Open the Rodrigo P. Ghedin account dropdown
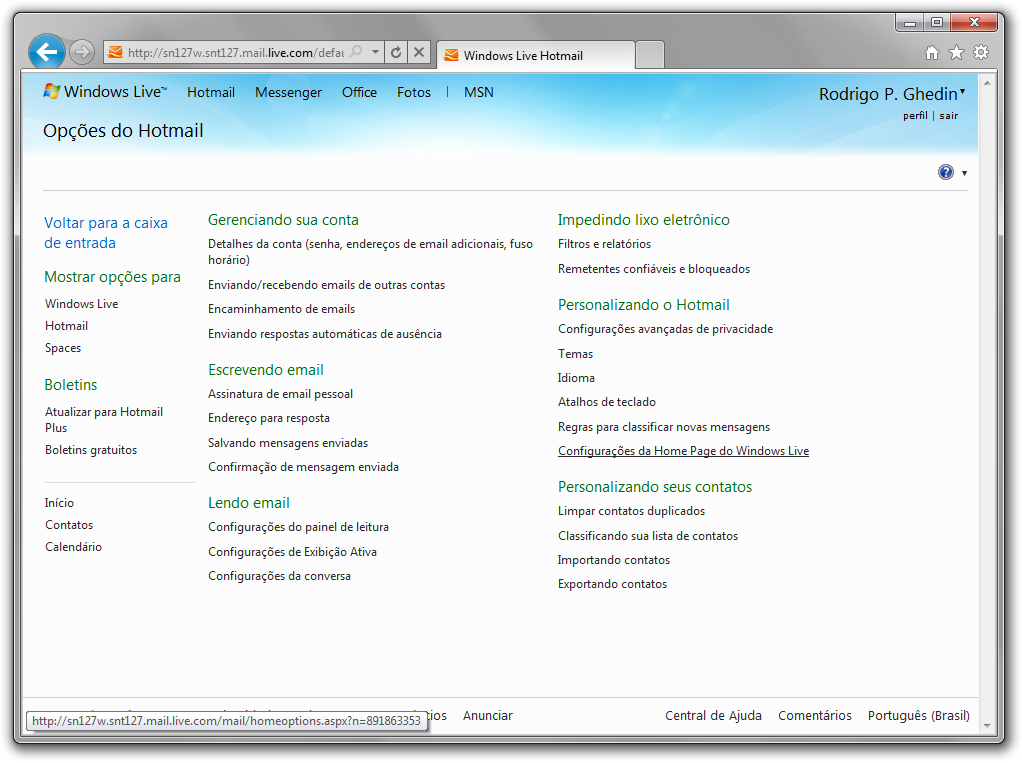The image size is (1022, 763). point(892,92)
